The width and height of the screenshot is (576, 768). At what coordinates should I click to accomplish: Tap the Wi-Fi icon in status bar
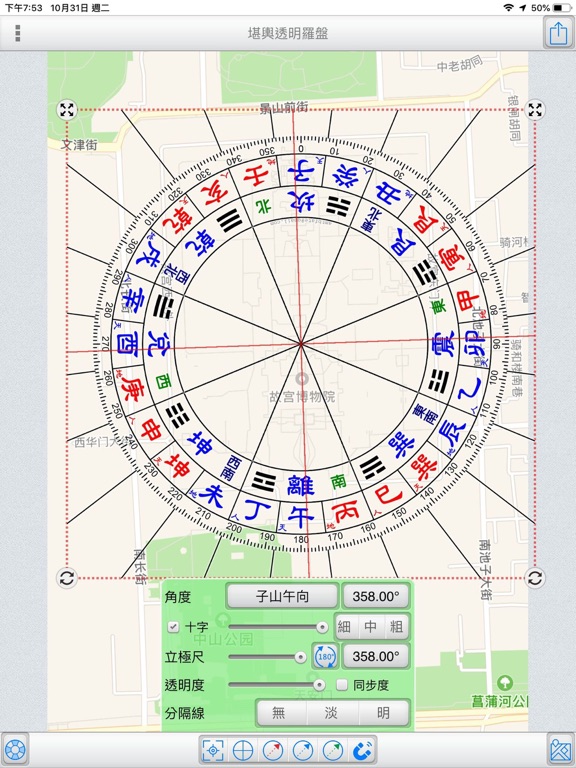(x=509, y=8)
